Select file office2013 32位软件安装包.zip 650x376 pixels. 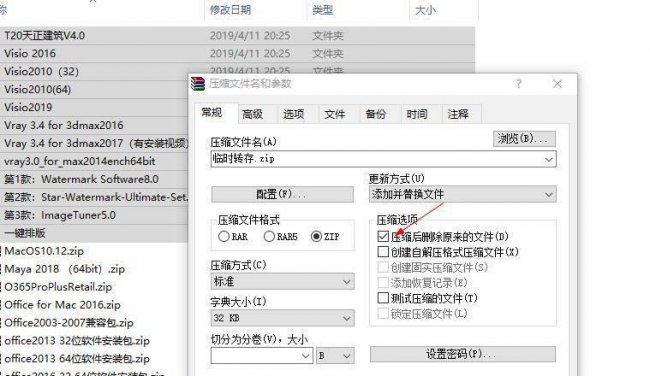[77, 341]
